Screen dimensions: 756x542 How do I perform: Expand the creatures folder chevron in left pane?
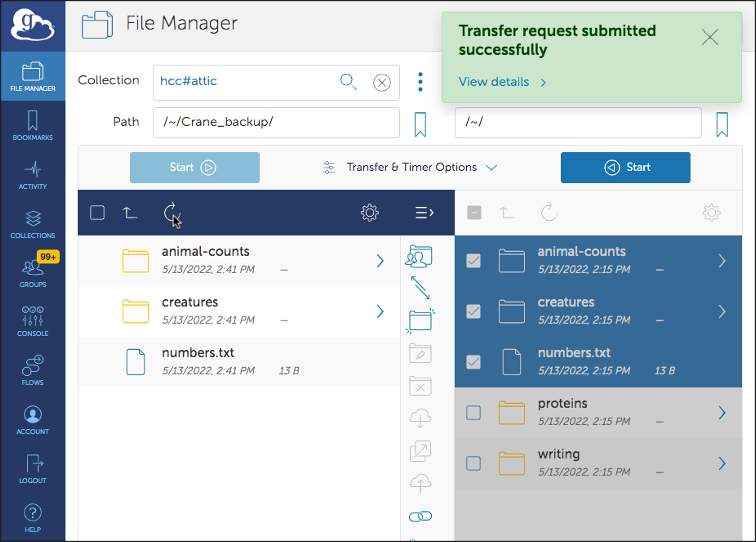(380, 312)
